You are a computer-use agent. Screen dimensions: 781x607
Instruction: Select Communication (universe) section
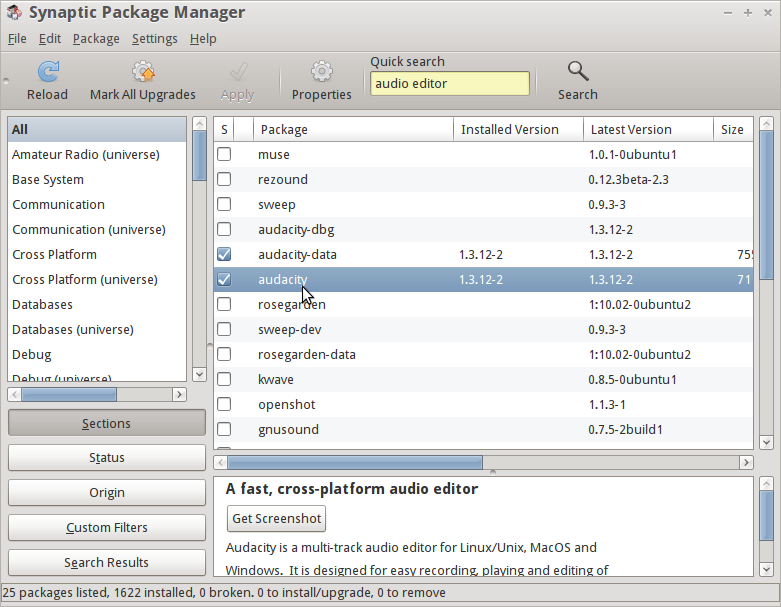coord(97,229)
